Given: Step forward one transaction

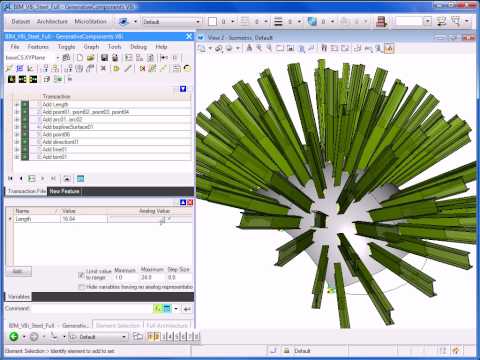Looking at the screenshot, I should point(43,179).
